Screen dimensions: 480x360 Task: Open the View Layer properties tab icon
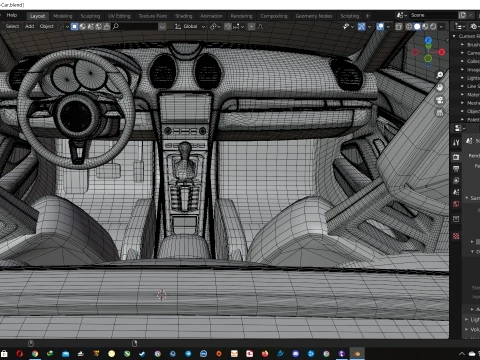pos(456,180)
